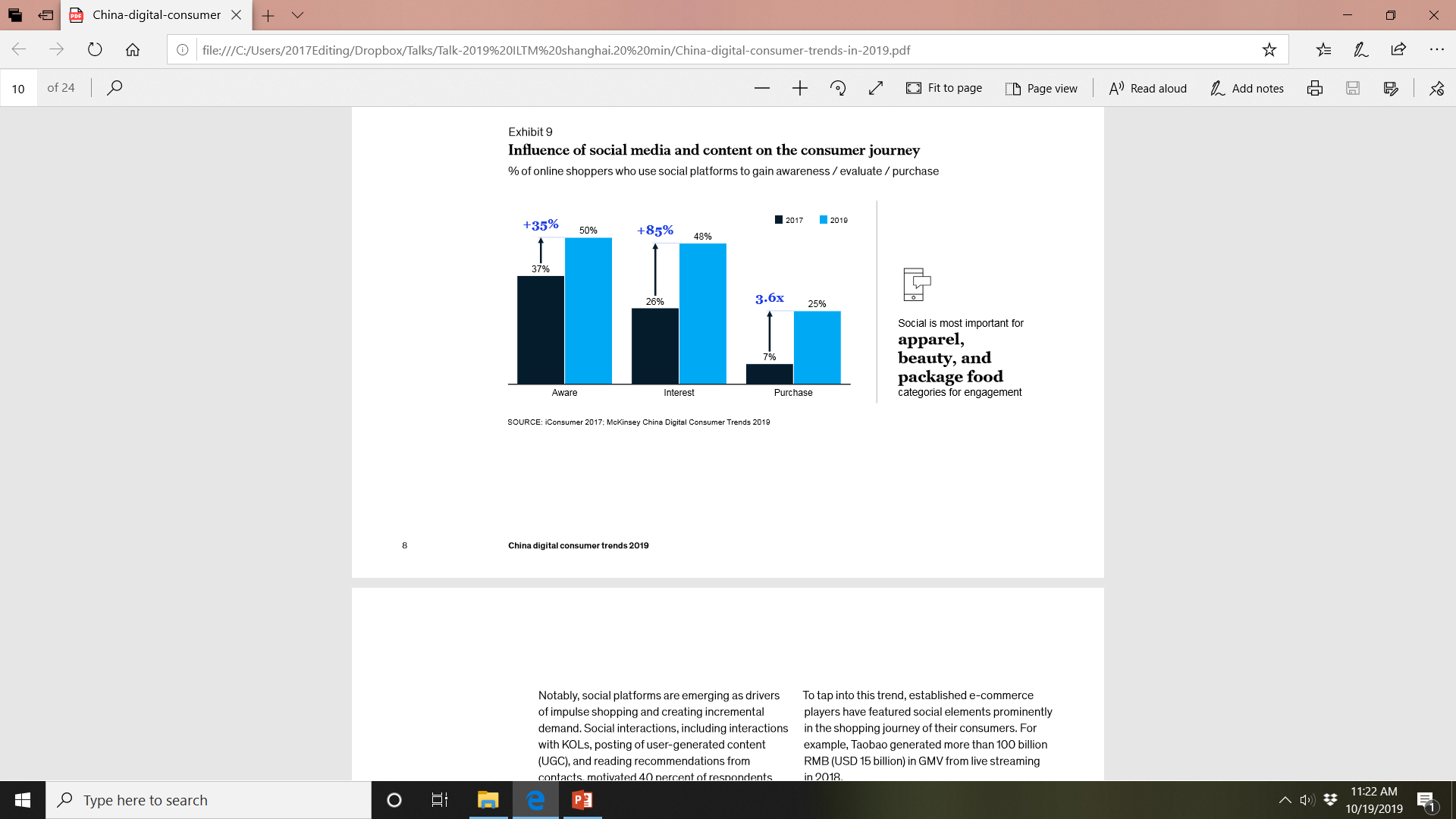Set these tabs aside
1456x819 pixels.
click(x=45, y=15)
